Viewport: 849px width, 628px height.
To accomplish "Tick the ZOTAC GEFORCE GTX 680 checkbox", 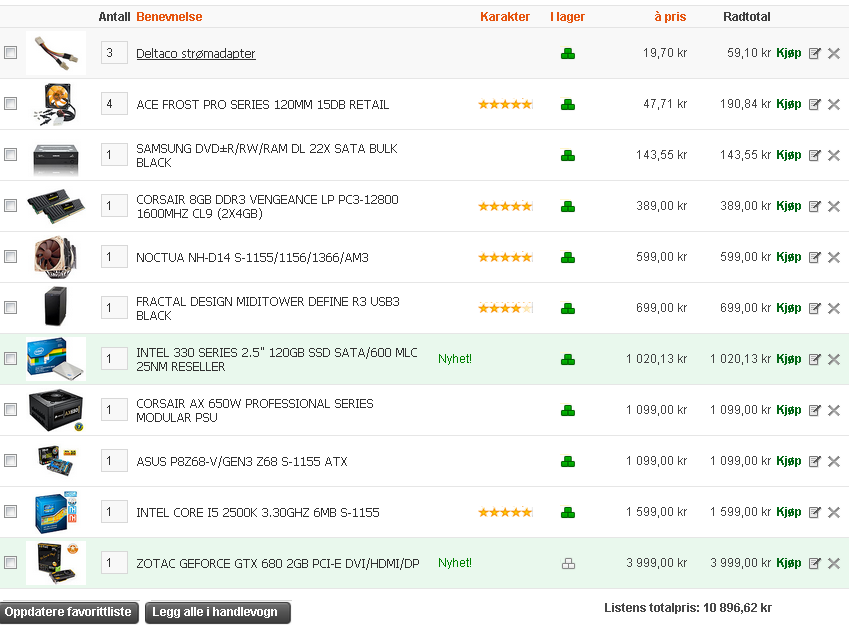I will (10, 562).
